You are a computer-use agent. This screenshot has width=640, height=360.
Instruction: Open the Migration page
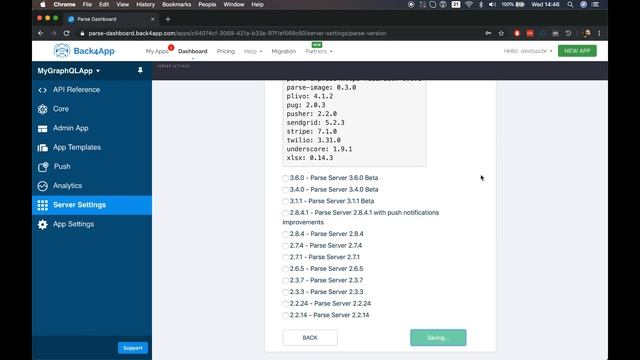point(284,51)
